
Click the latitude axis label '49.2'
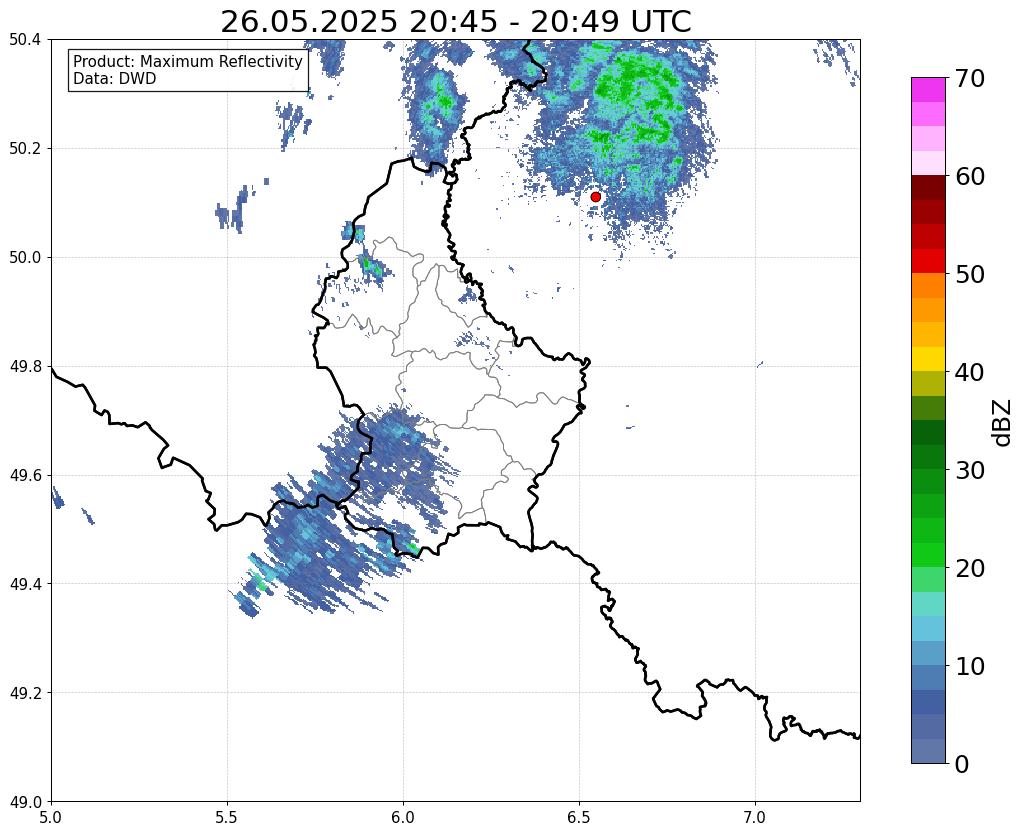(25, 693)
